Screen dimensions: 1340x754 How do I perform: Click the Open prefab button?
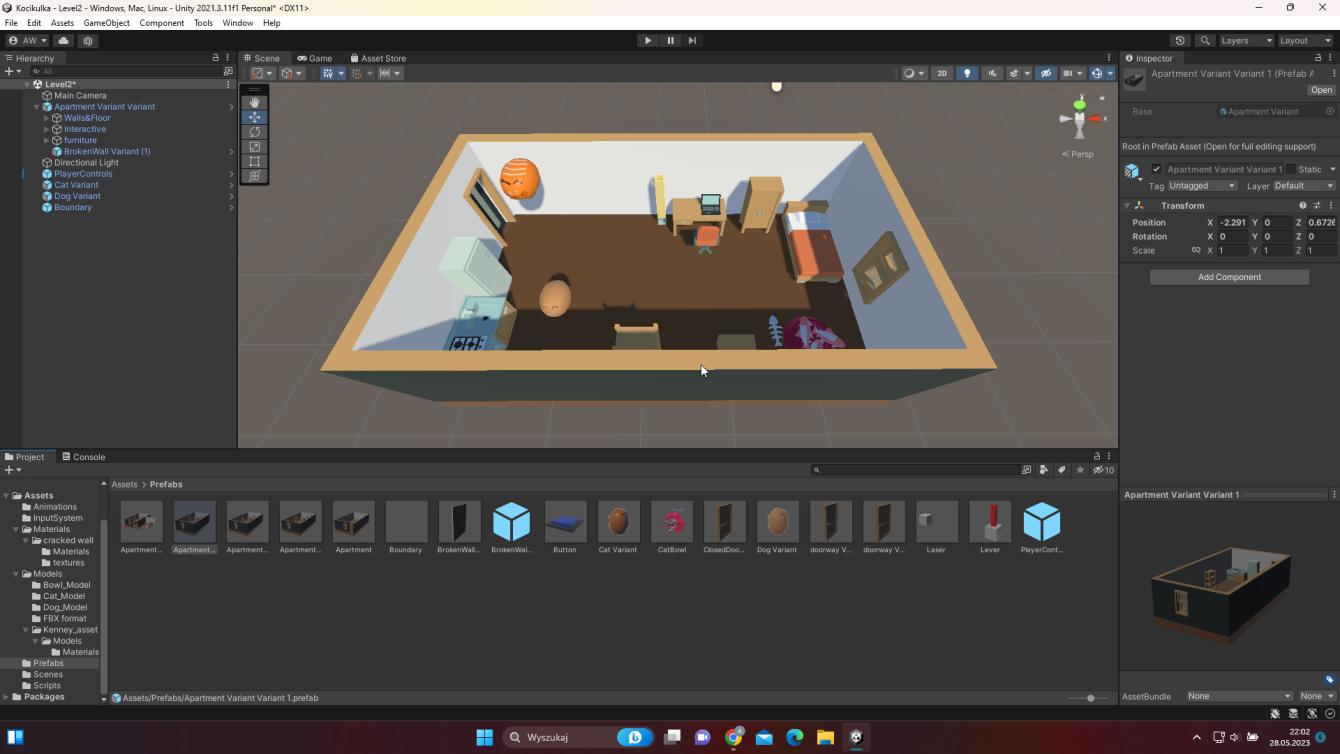pyautogui.click(x=1321, y=90)
